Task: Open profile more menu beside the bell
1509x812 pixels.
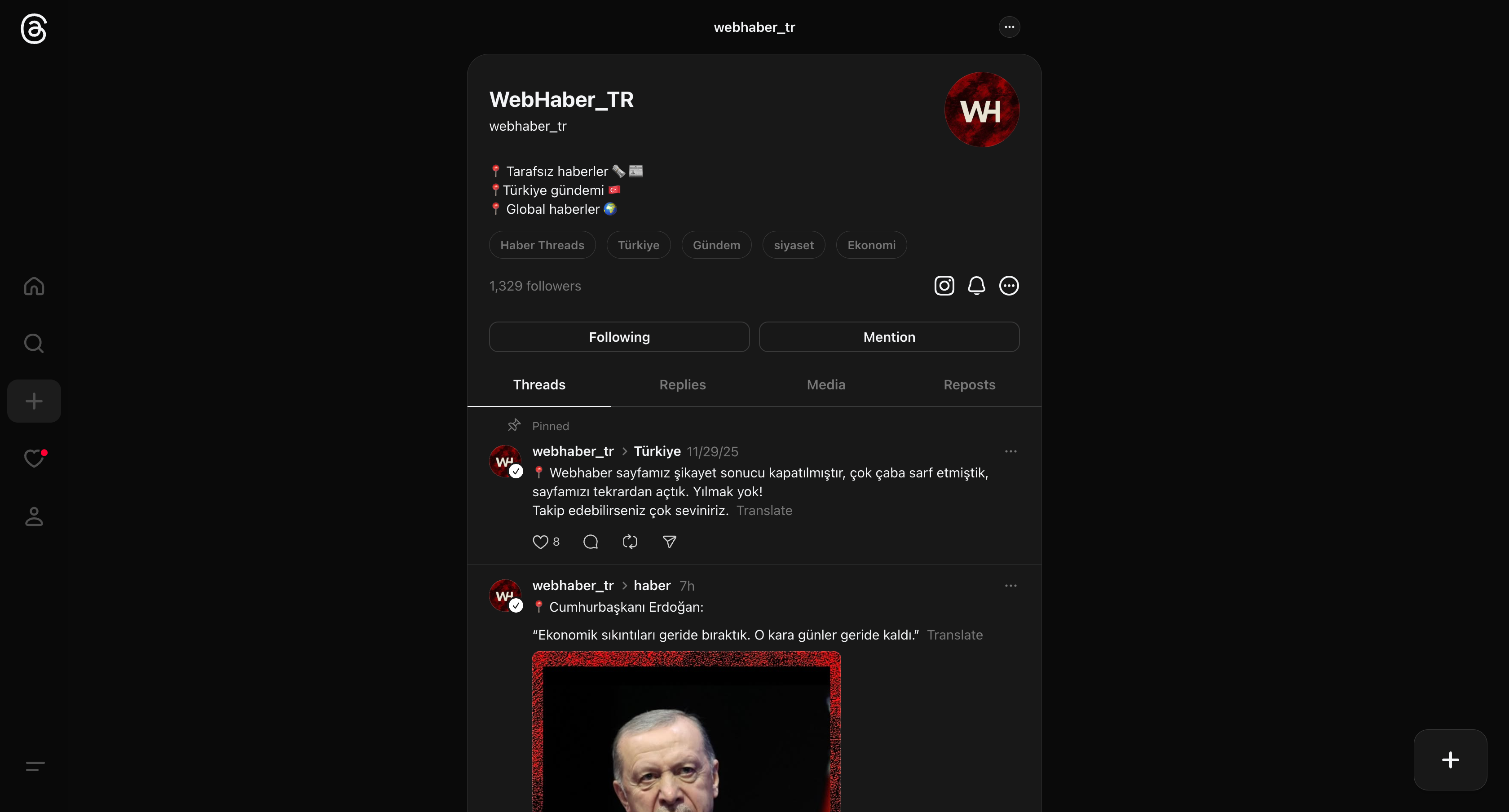Action: tap(1008, 285)
